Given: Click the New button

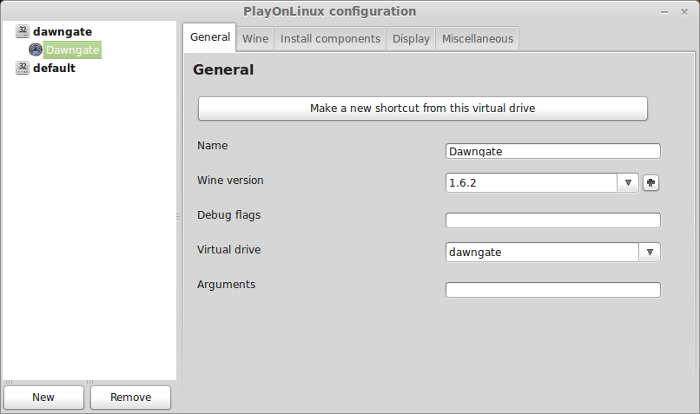Looking at the screenshot, I should [x=44, y=397].
